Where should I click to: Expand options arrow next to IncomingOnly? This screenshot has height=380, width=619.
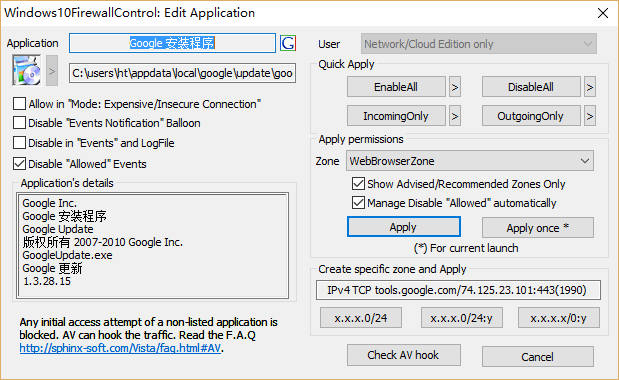coord(455,116)
